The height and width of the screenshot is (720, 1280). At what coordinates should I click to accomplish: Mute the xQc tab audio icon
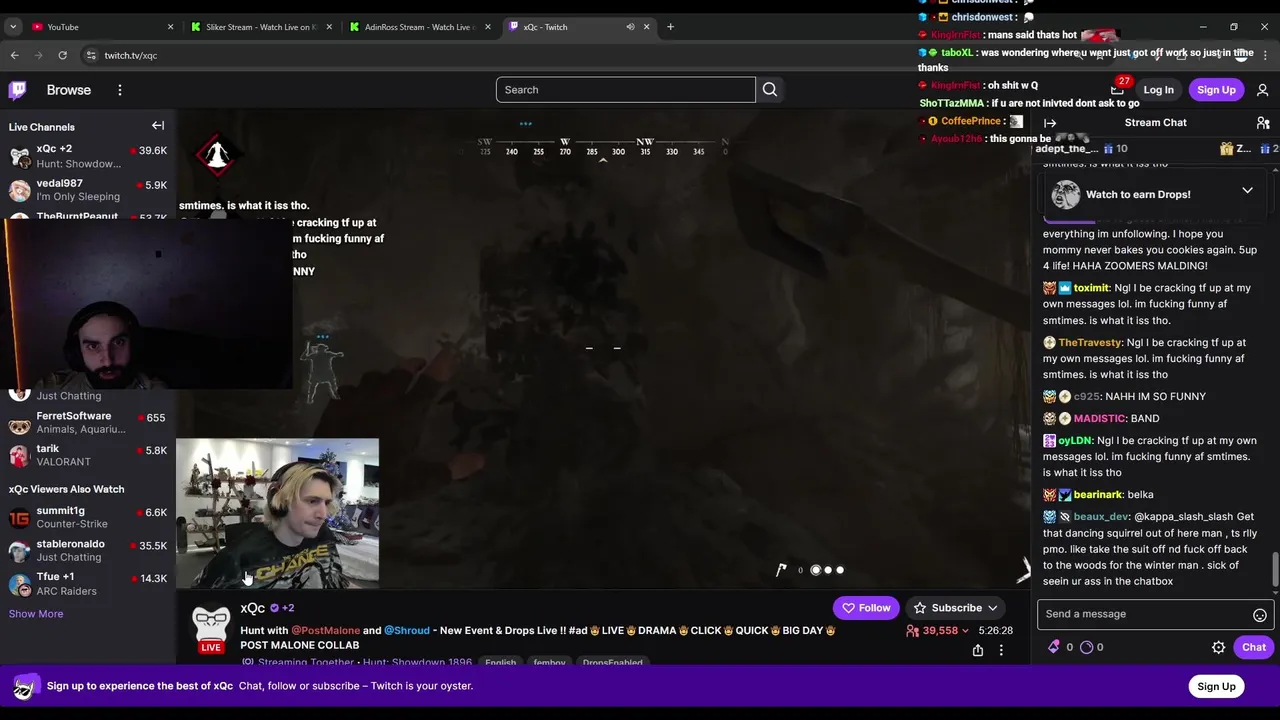[630, 27]
